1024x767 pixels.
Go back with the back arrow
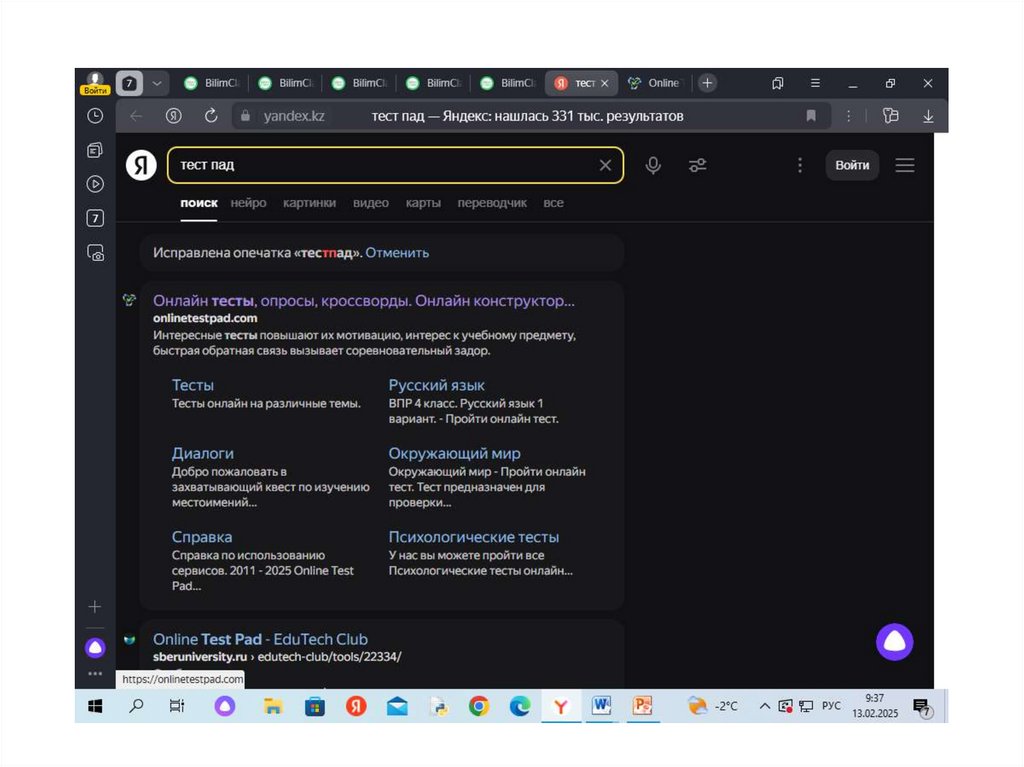pyautogui.click(x=136, y=116)
